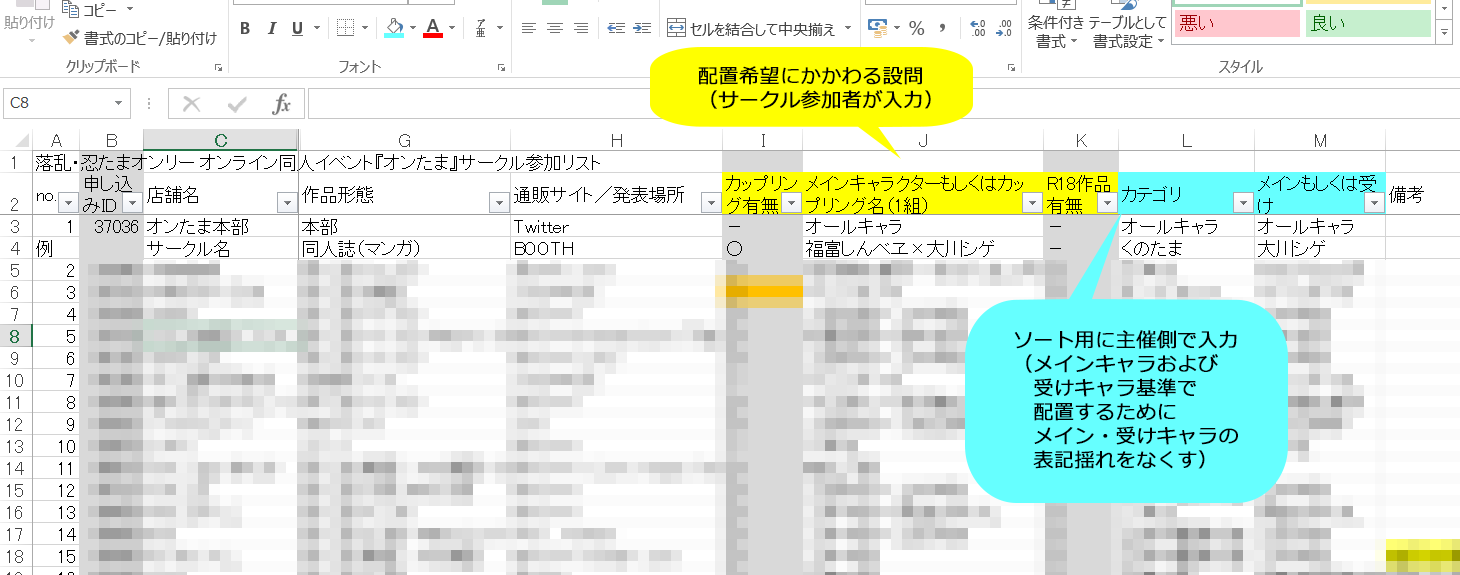1460x575 pixels.
Task: Click the increase indent icon
Action: pos(641,28)
